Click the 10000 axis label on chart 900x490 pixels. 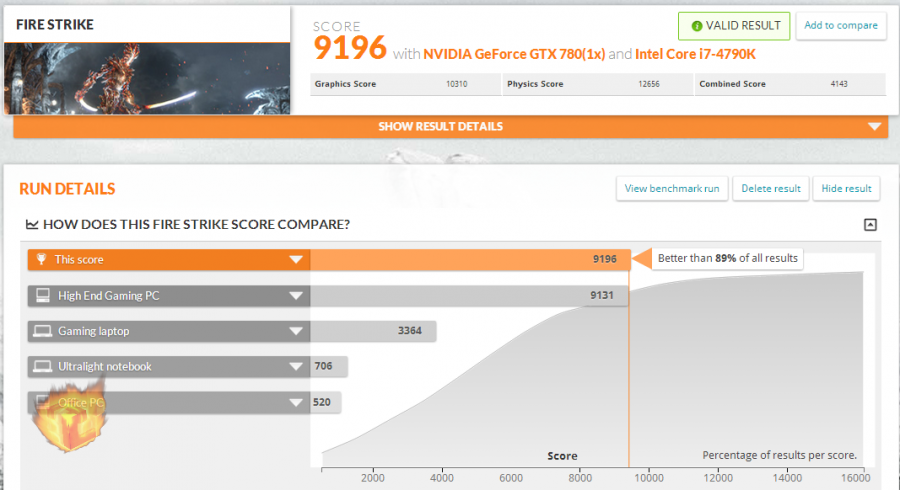(x=649, y=478)
